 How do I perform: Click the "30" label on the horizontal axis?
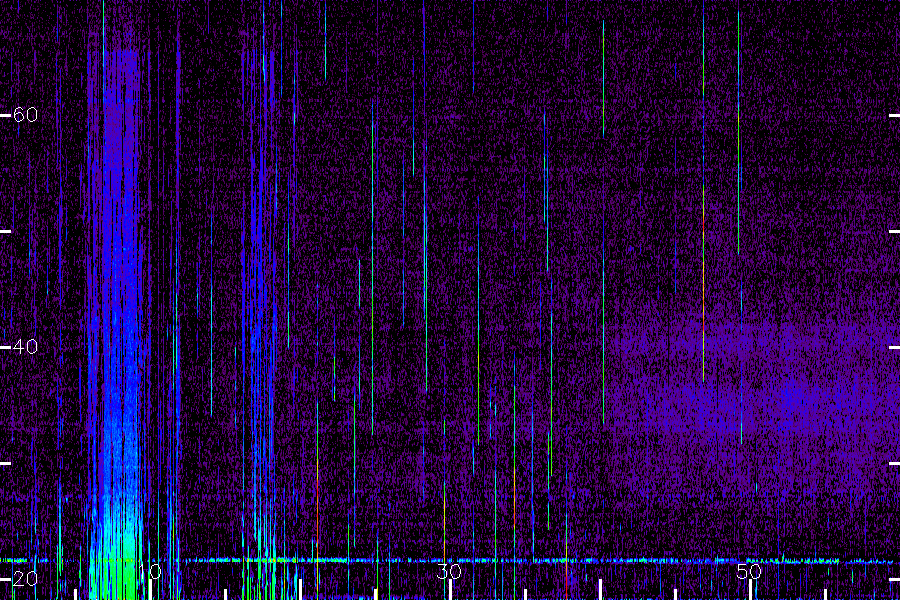(x=449, y=571)
